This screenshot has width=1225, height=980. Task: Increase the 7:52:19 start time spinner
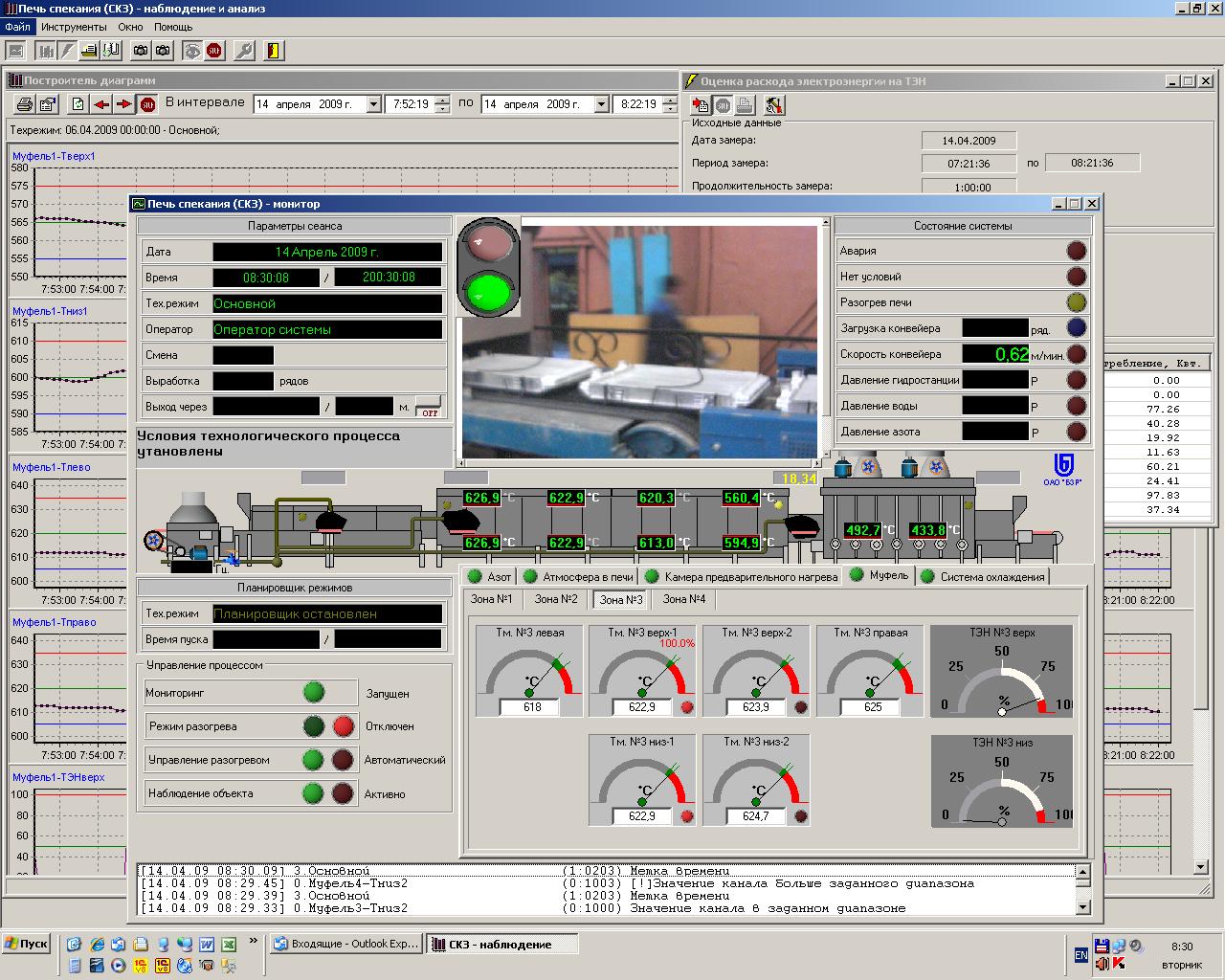(x=443, y=100)
